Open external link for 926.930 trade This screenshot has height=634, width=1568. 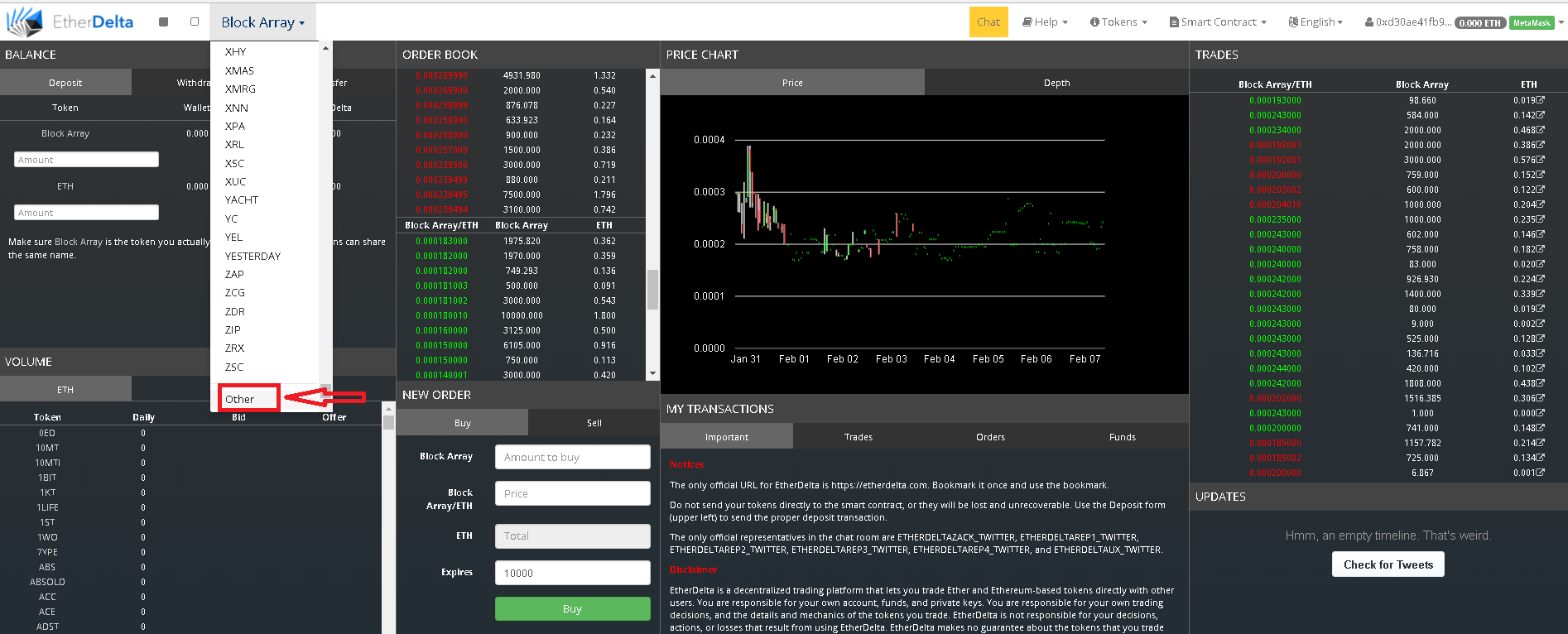1541,279
